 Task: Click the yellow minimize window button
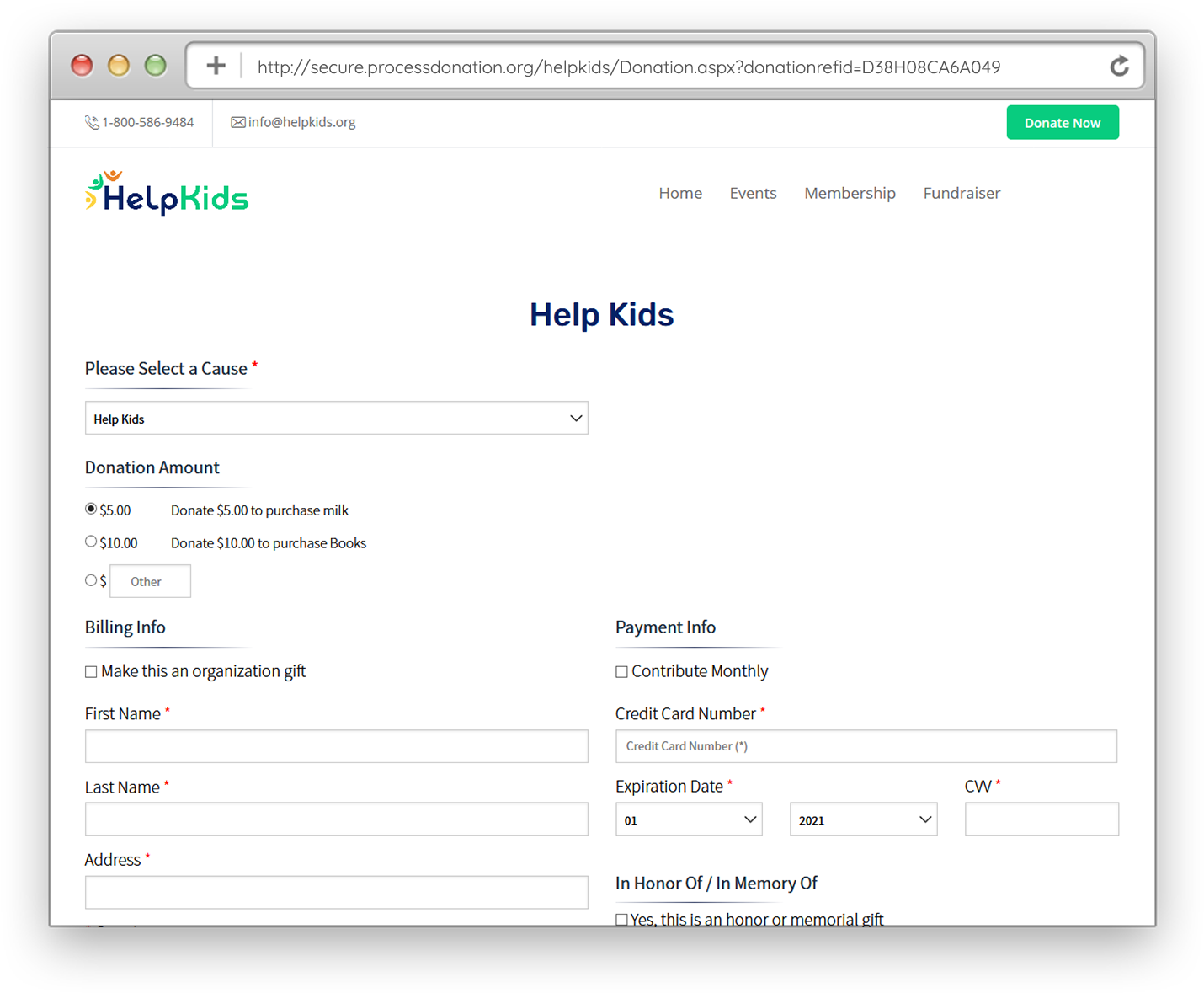(x=119, y=65)
